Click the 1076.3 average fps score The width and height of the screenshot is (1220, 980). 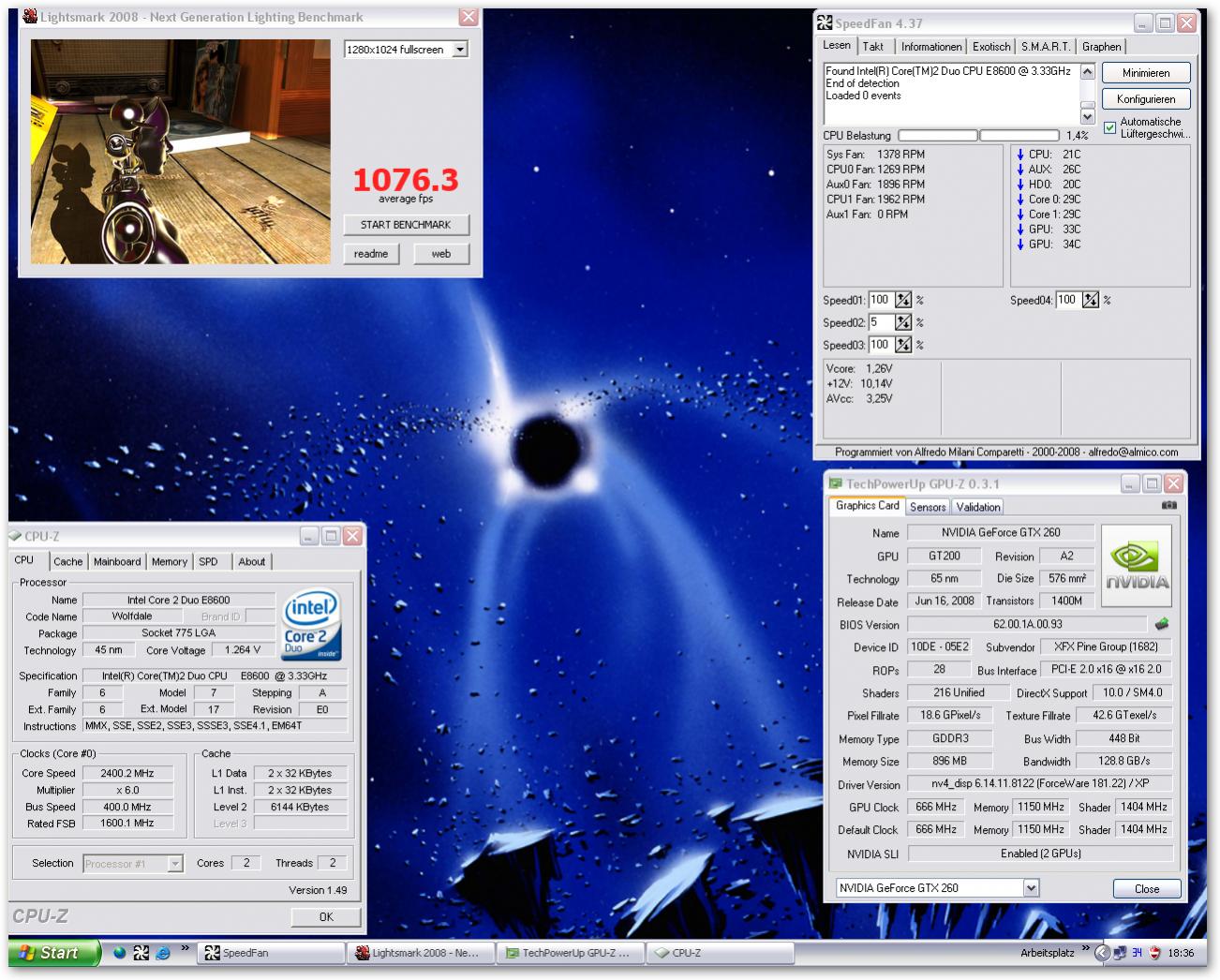406,179
